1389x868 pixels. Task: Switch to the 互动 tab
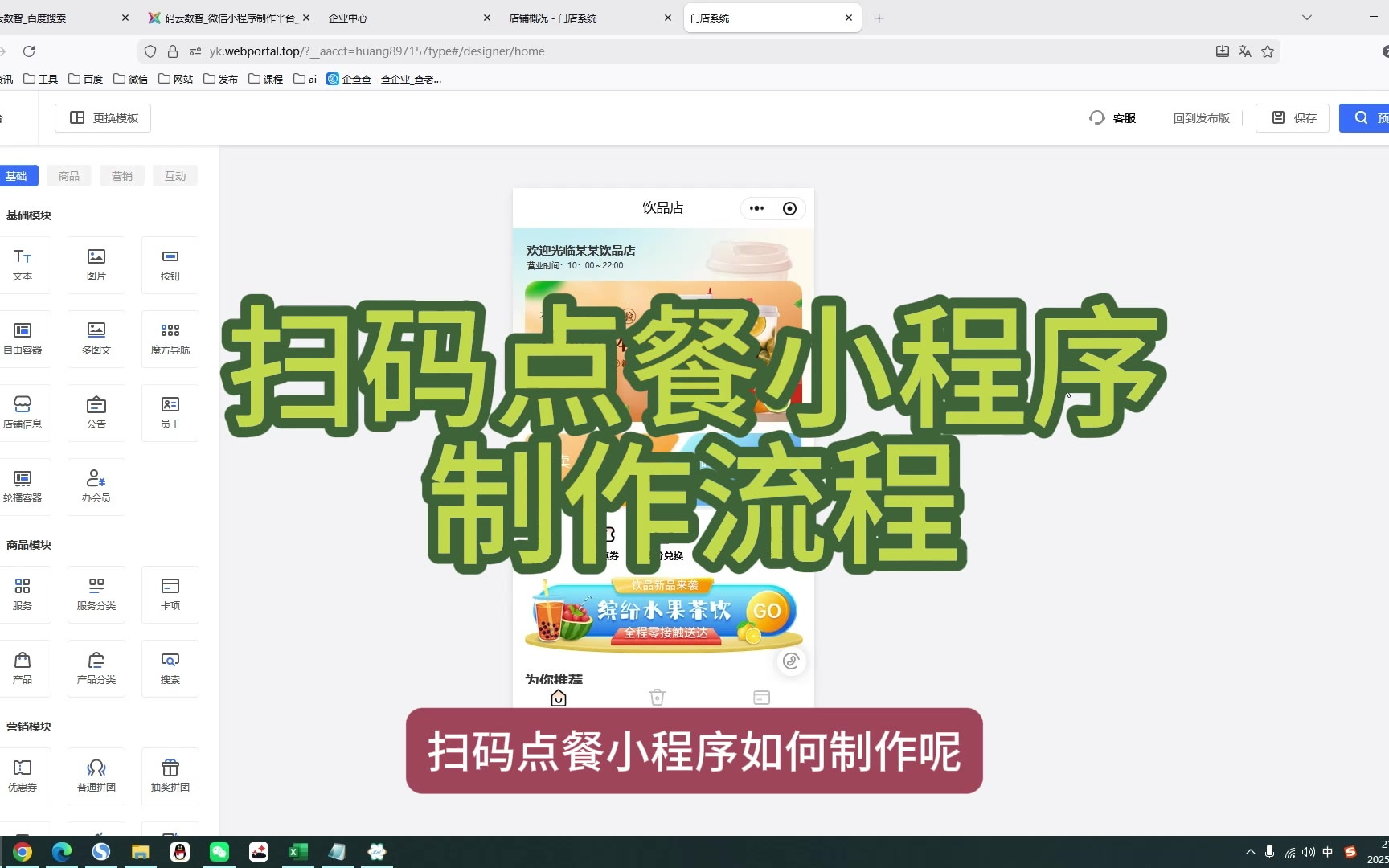tap(175, 176)
